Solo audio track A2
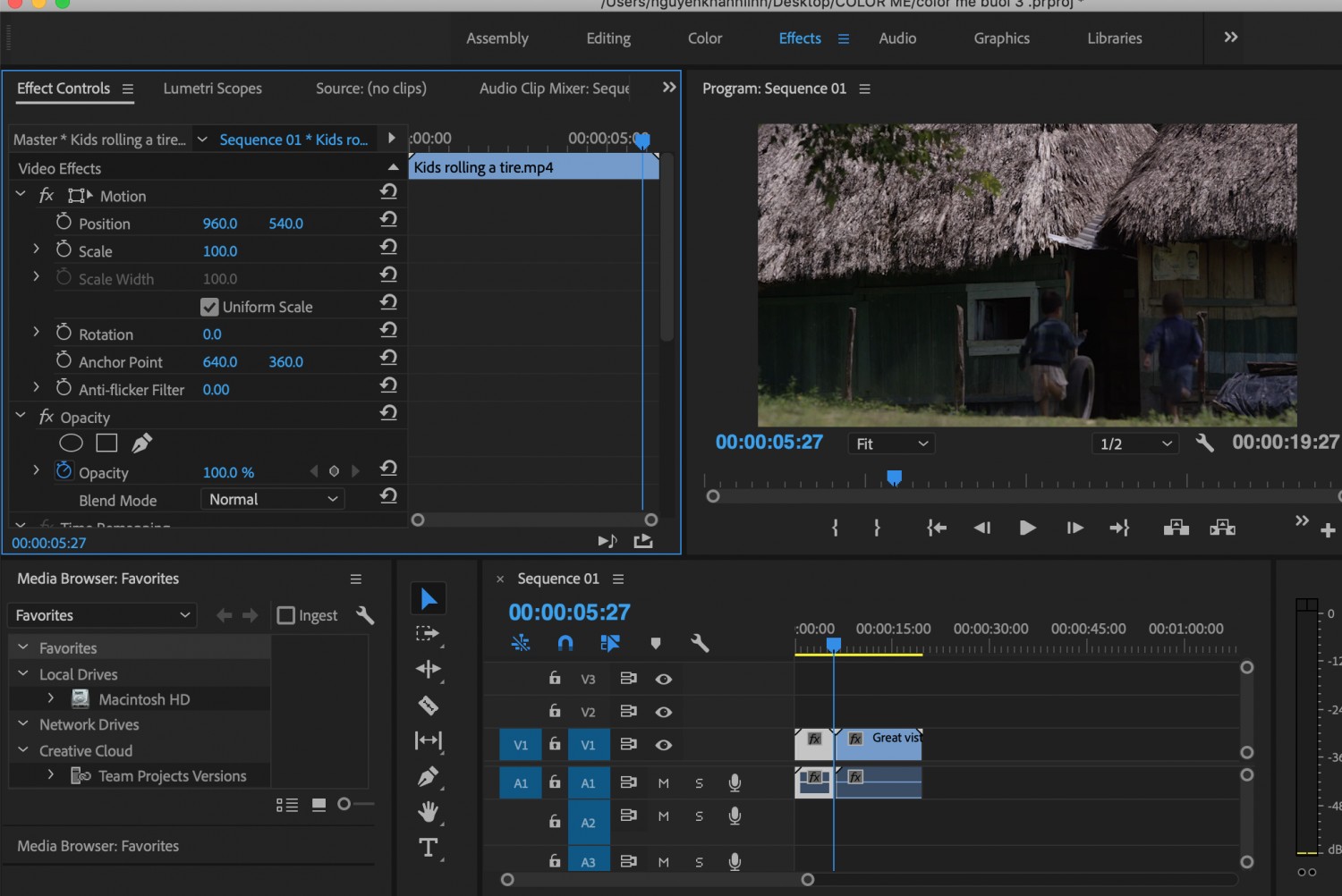The image size is (1342, 896). coord(700,816)
